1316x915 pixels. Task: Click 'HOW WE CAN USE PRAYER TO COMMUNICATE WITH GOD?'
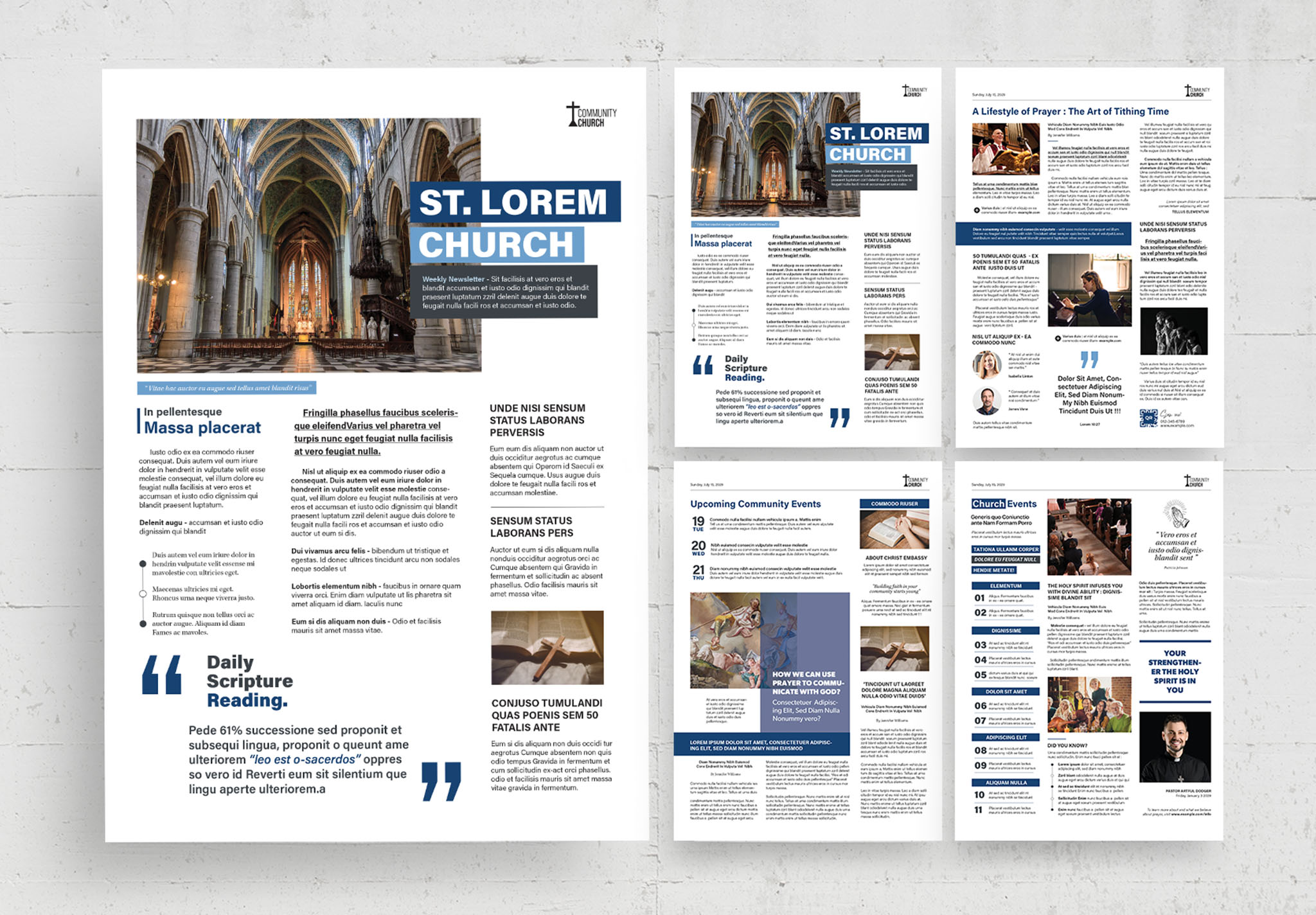[x=807, y=682]
